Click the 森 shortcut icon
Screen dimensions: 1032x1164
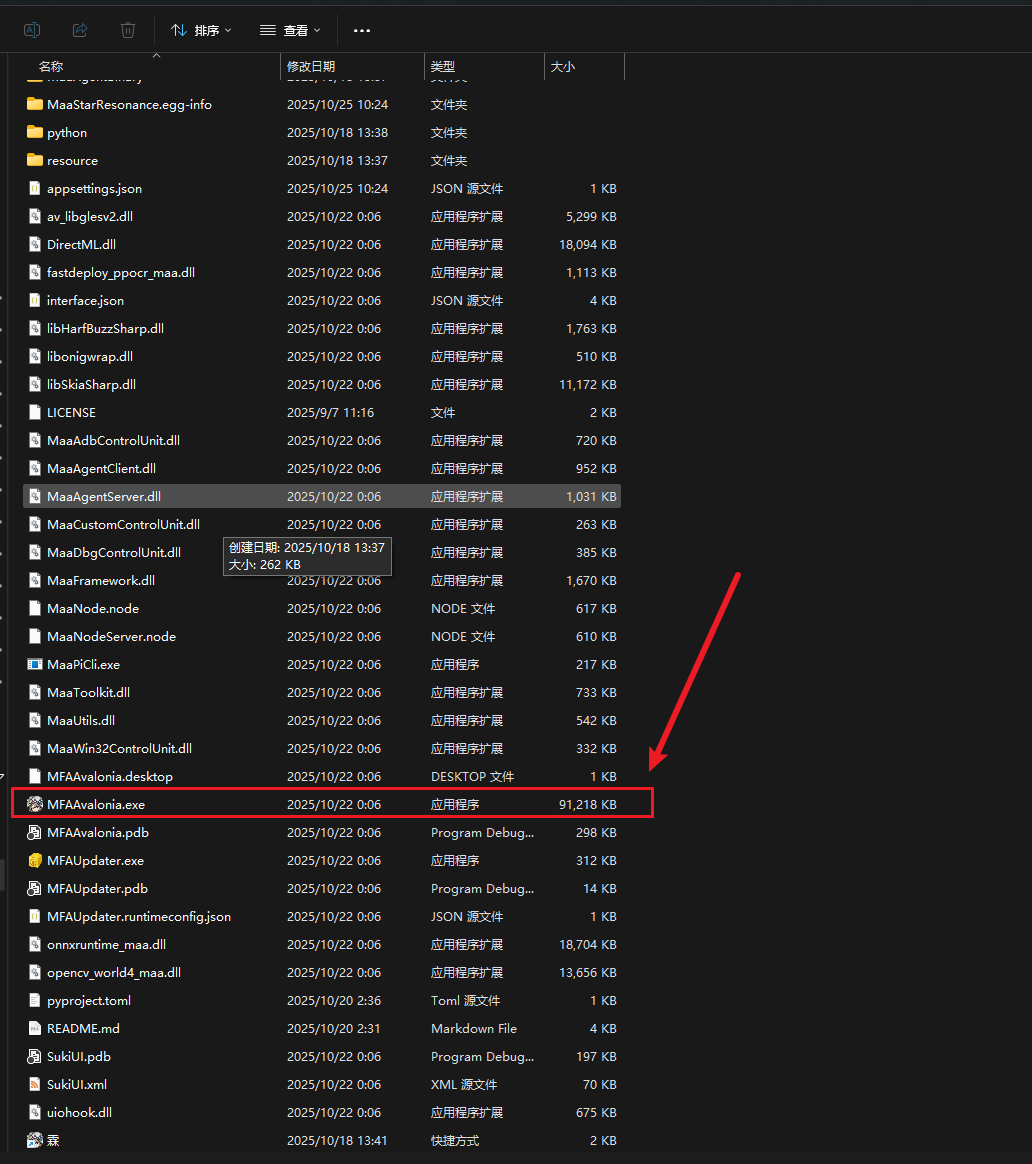35,1140
